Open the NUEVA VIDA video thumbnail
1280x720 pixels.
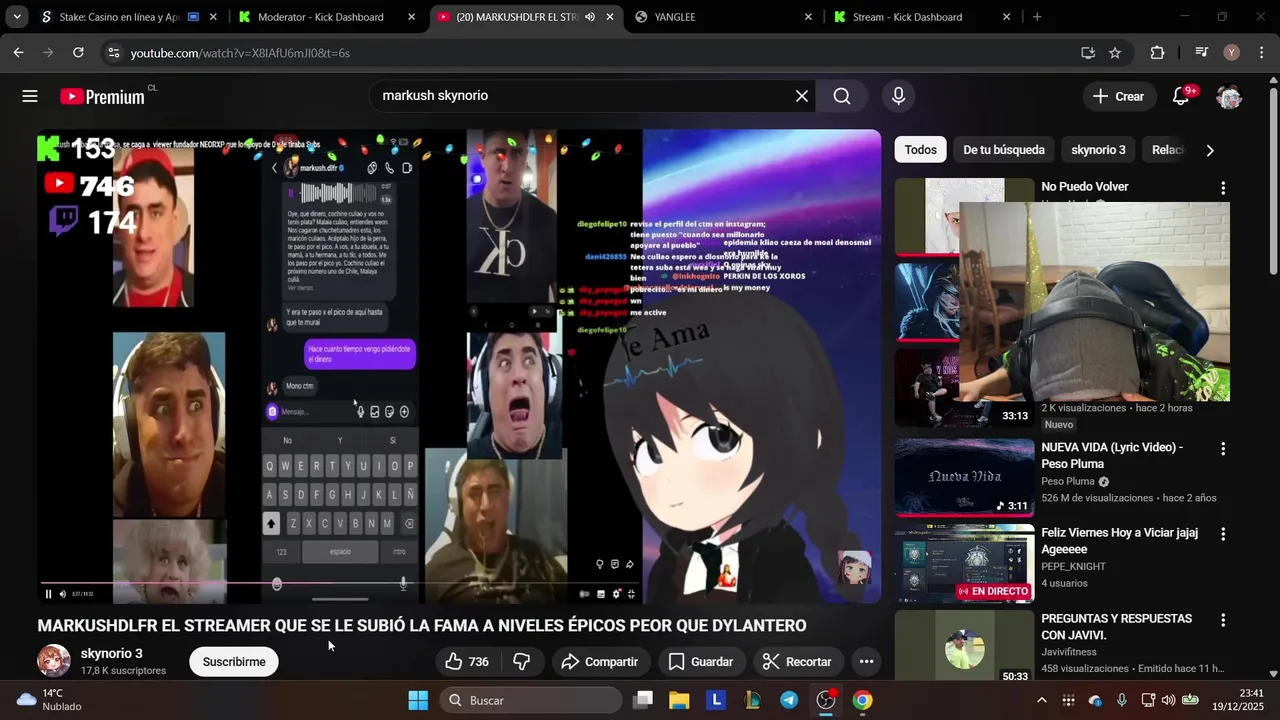[x=964, y=477]
